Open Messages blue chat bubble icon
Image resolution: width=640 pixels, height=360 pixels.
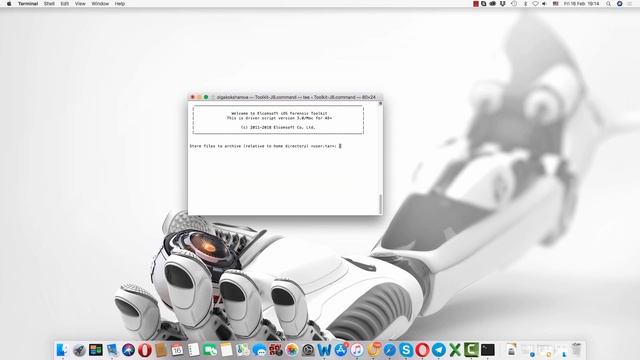(x=259, y=350)
